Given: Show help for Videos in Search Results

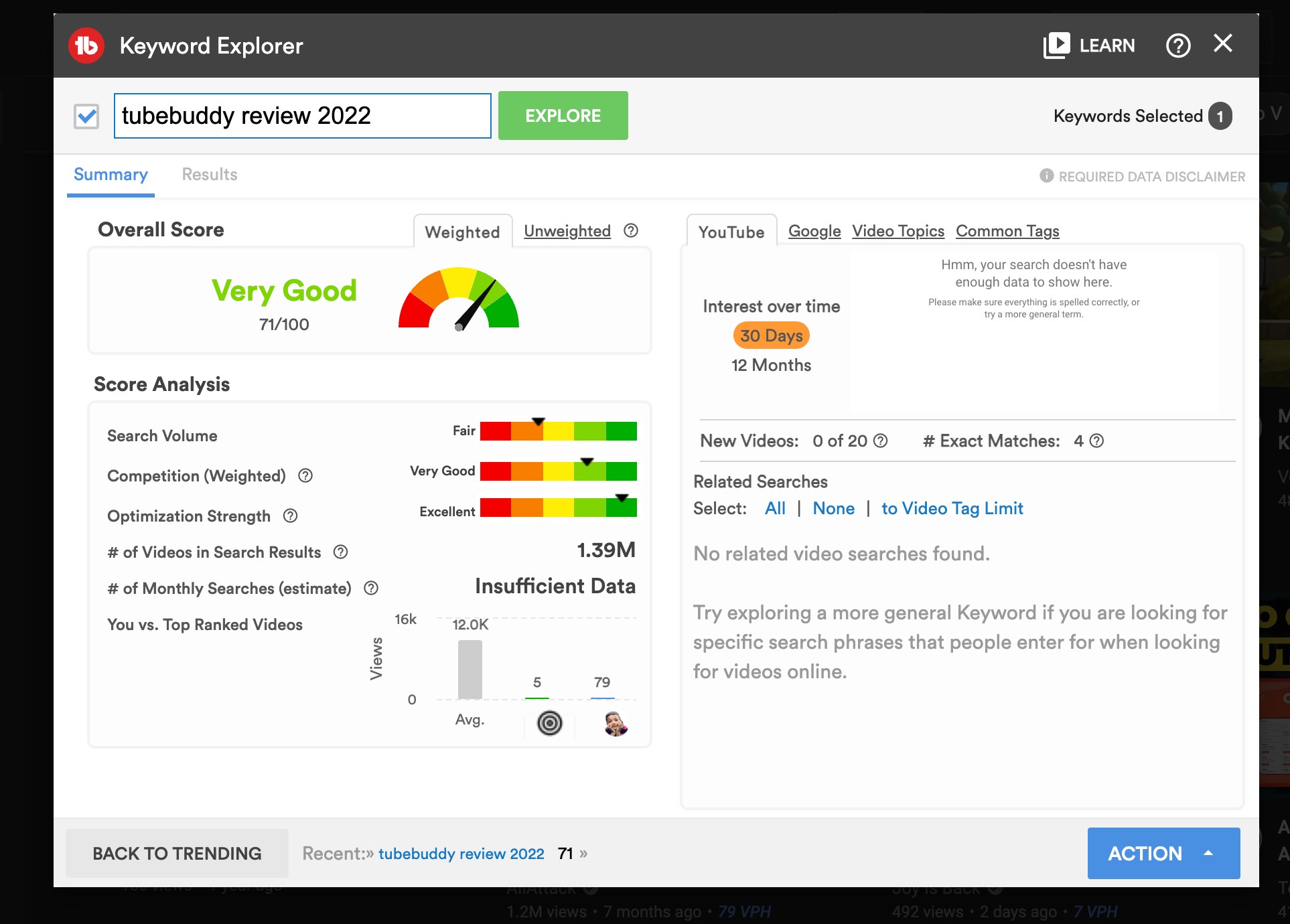Looking at the screenshot, I should (x=341, y=552).
